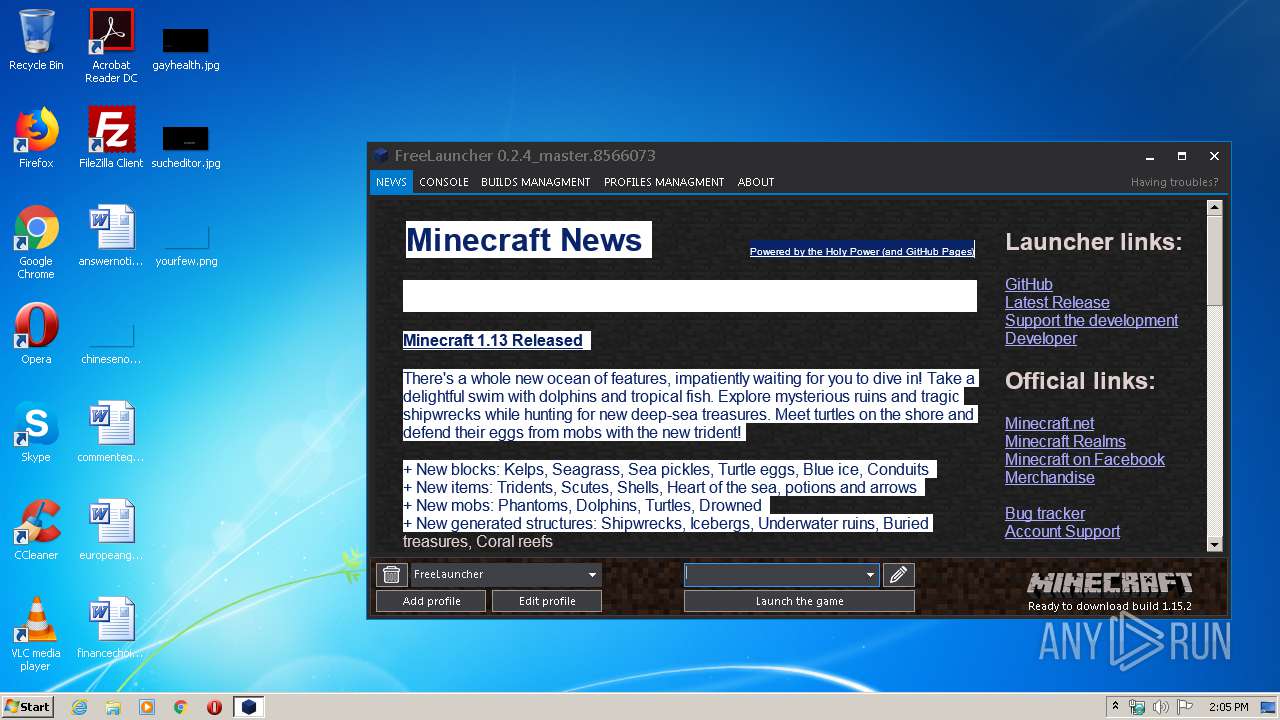The width and height of the screenshot is (1280, 720).
Task: Open Google Chrome desktop shortcut
Action: pos(36,242)
